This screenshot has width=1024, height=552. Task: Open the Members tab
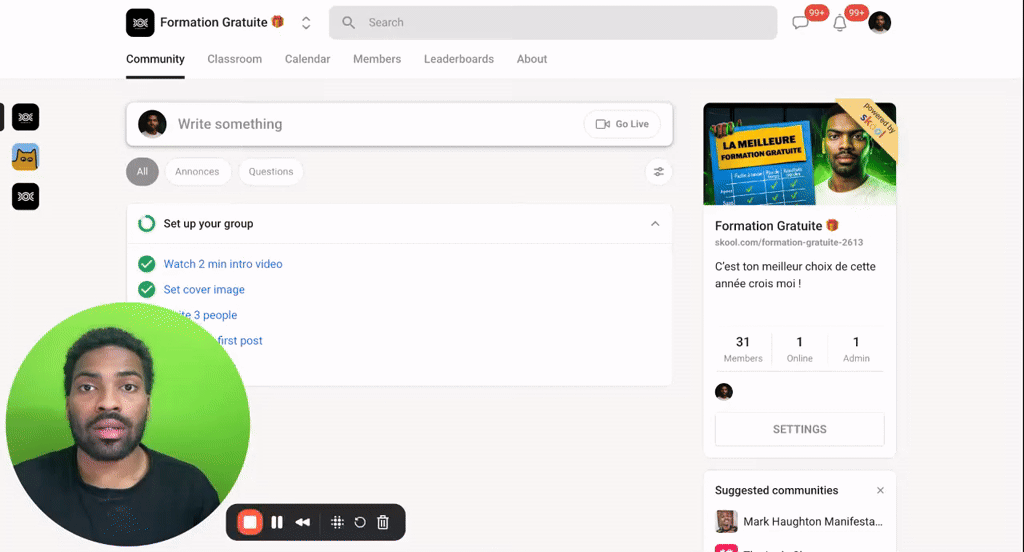coord(377,59)
